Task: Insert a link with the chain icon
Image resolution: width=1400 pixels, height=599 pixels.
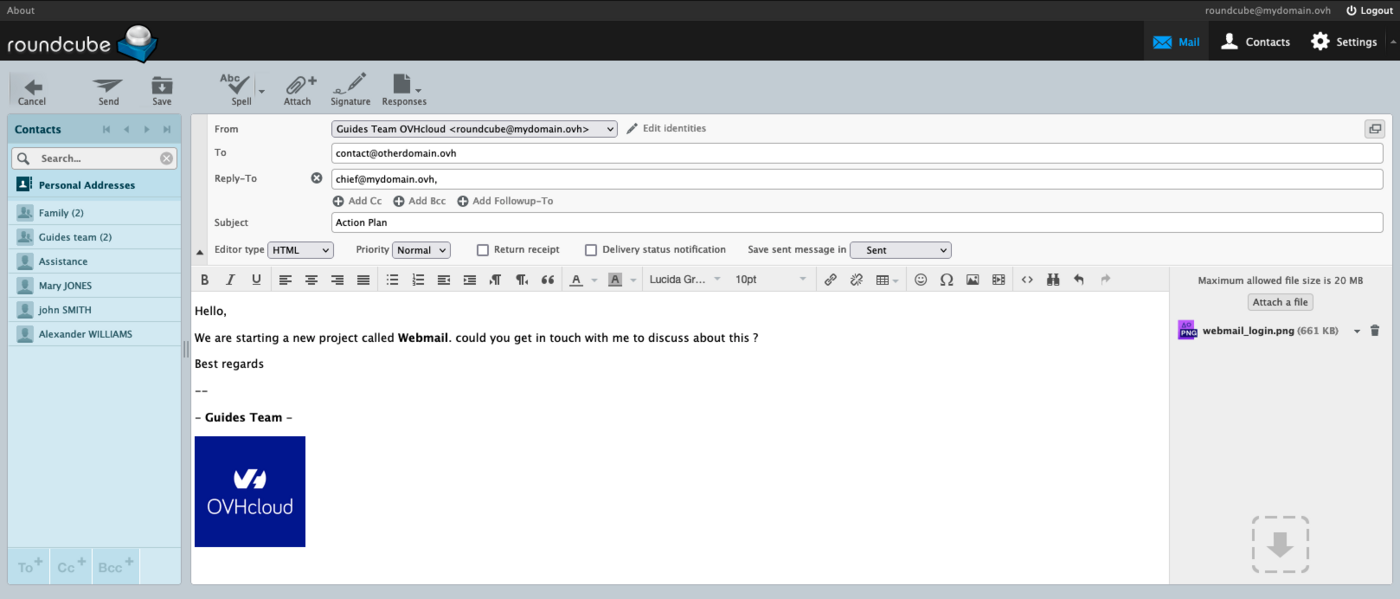Action: tap(830, 280)
